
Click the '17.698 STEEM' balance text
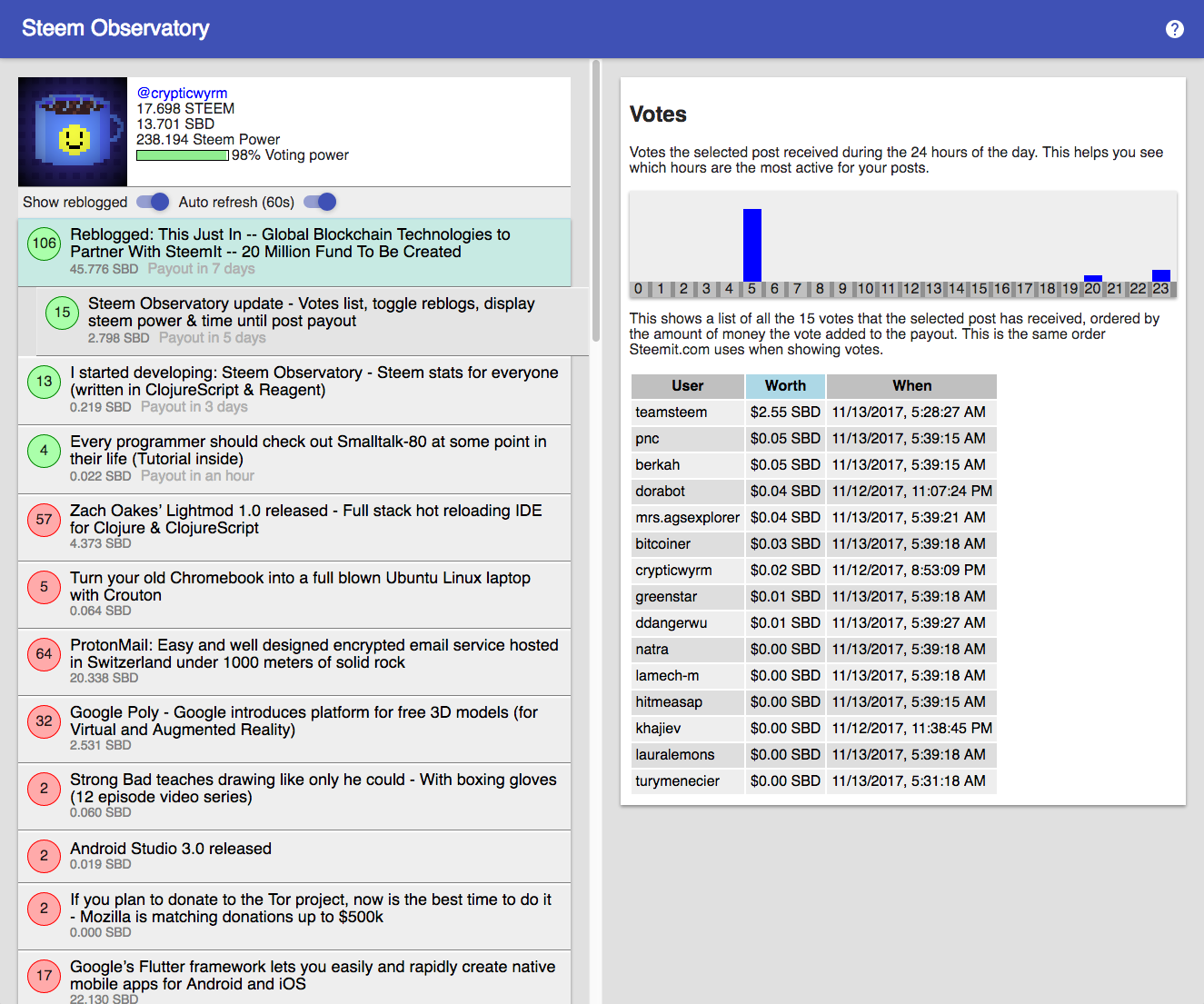coord(185,109)
